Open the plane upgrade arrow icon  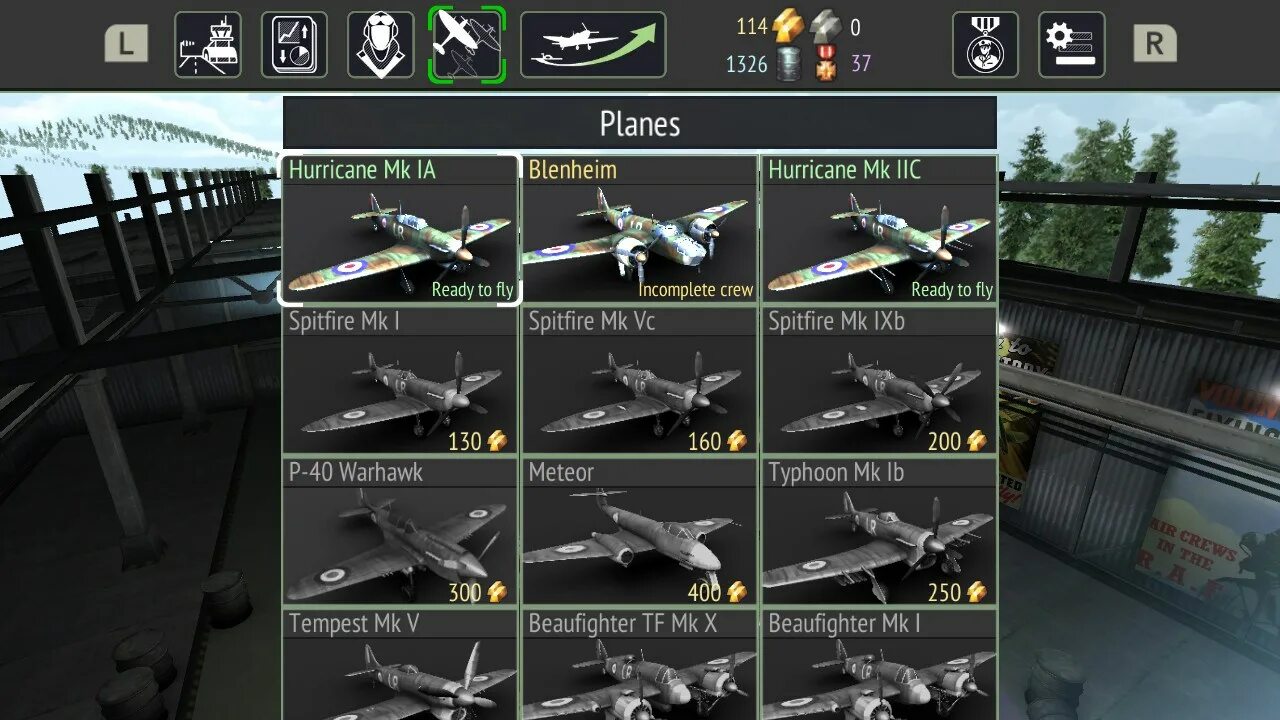point(593,44)
